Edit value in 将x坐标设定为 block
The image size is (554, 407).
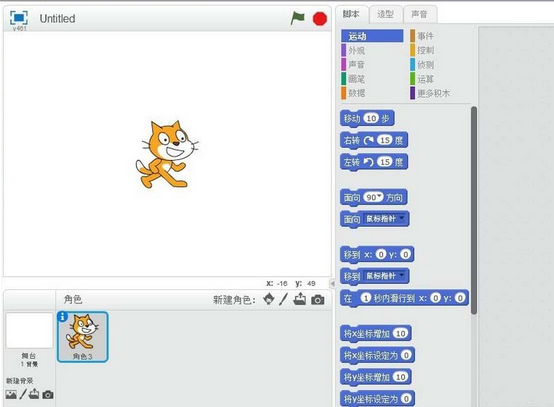pyautogui.click(x=406, y=355)
